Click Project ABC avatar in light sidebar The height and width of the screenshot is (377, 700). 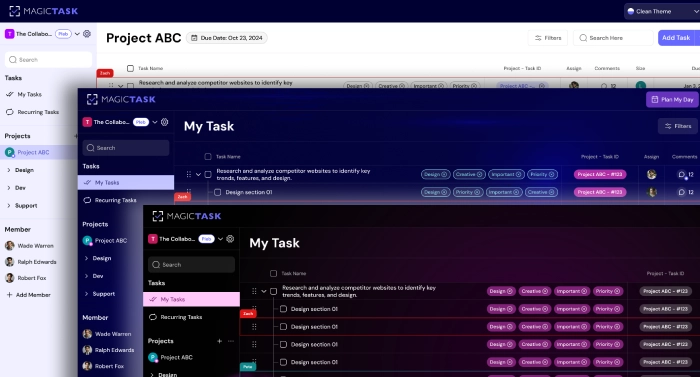coord(9,152)
